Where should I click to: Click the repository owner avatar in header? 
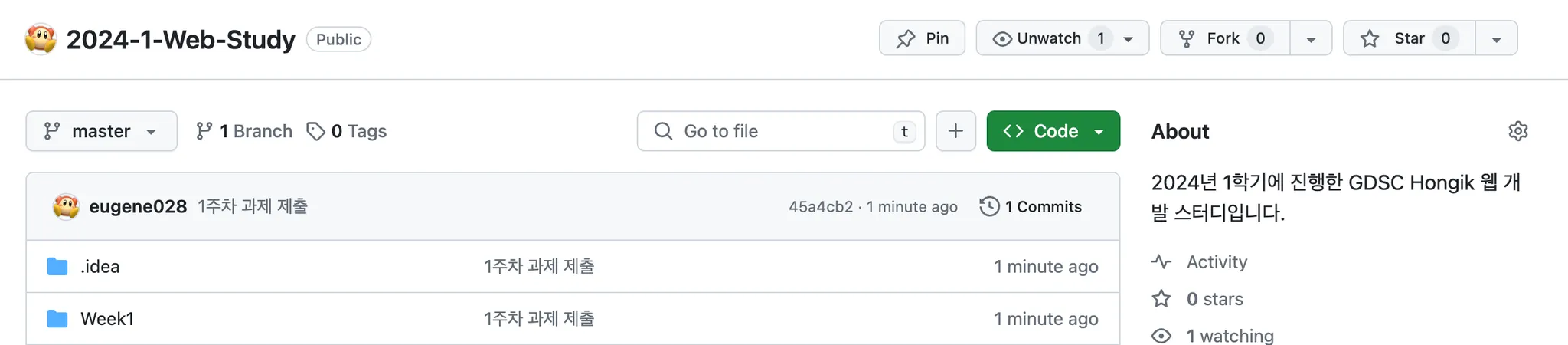[x=41, y=39]
